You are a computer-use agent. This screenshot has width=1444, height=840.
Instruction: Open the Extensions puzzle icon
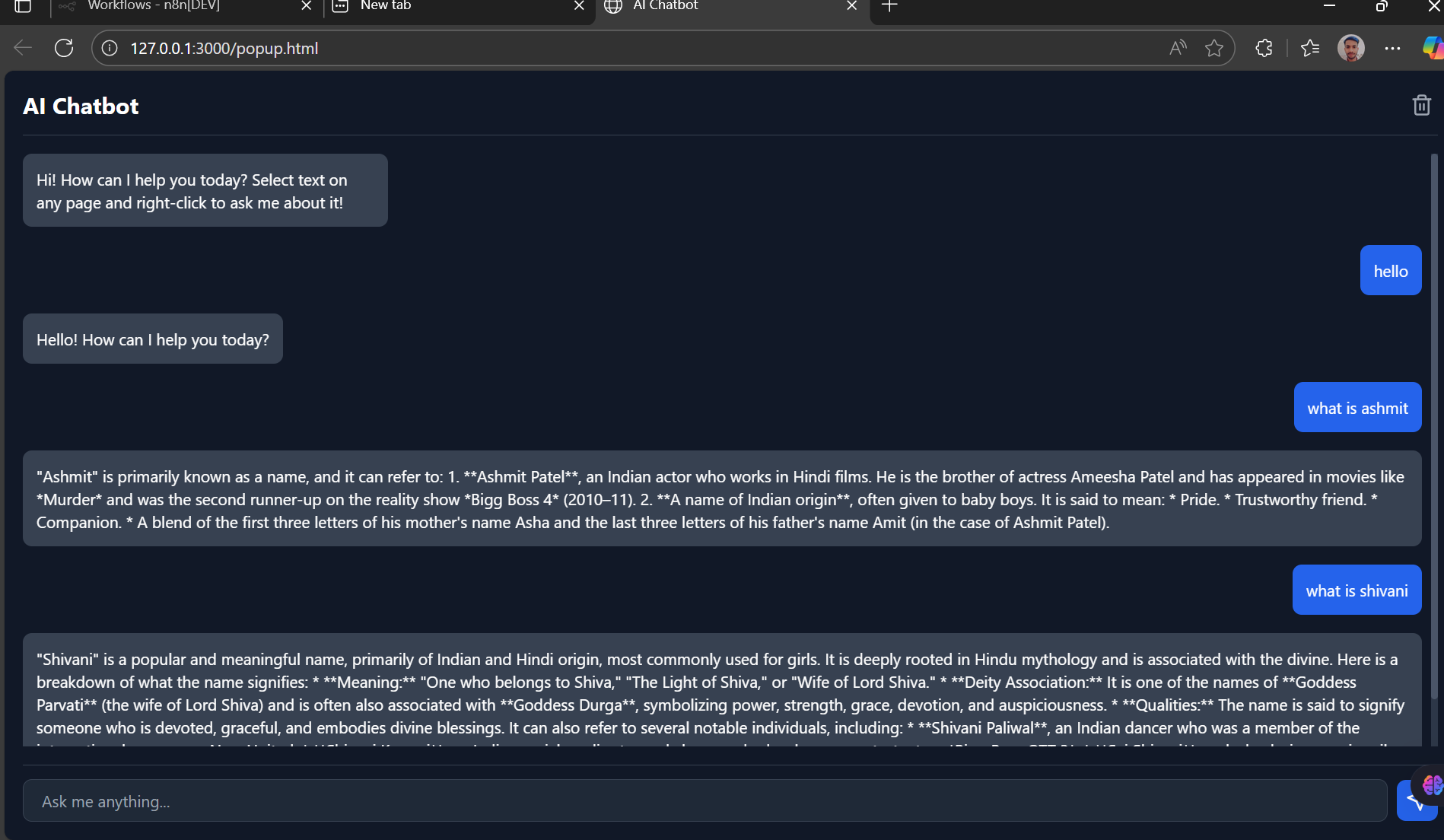pos(1264,47)
